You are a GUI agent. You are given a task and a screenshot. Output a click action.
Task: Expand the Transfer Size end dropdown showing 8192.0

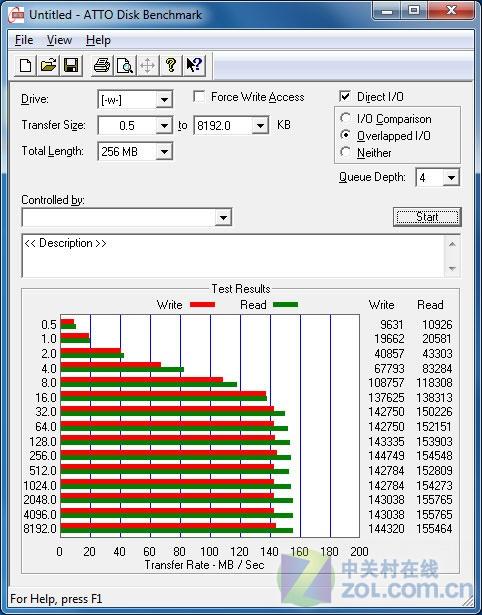click(260, 126)
